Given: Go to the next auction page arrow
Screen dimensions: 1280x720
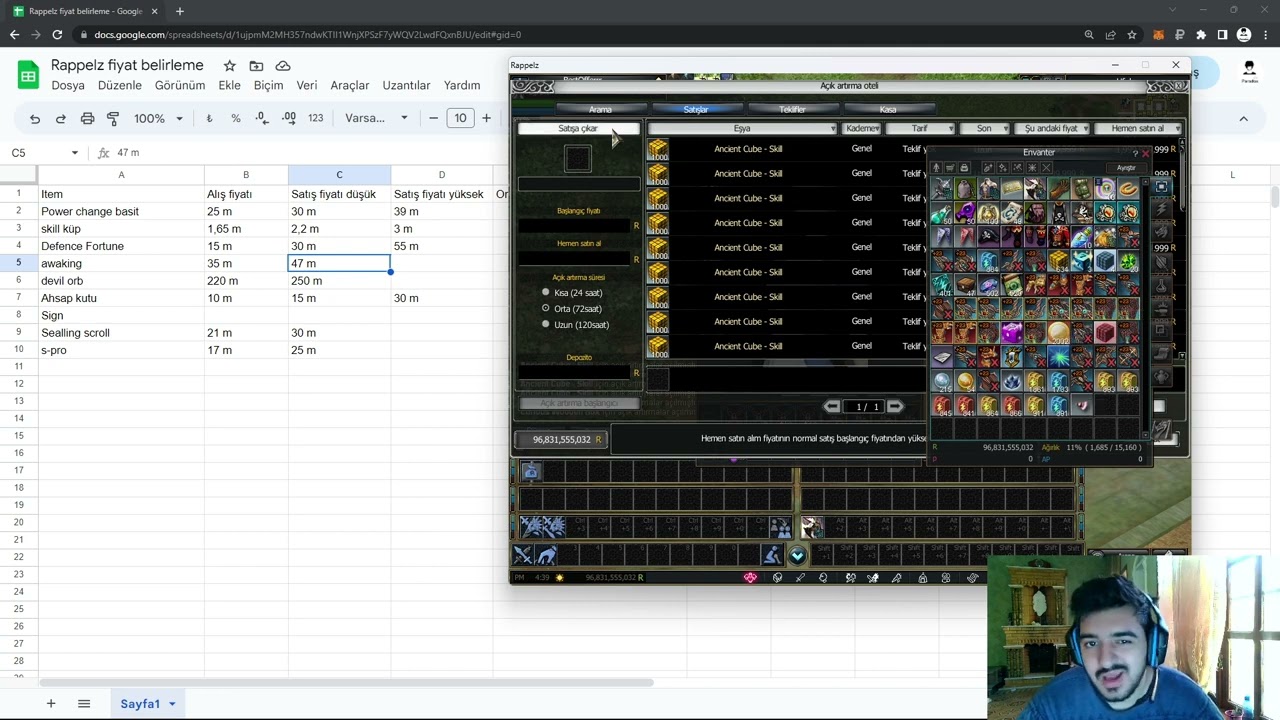Looking at the screenshot, I should [x=895, y=407].
